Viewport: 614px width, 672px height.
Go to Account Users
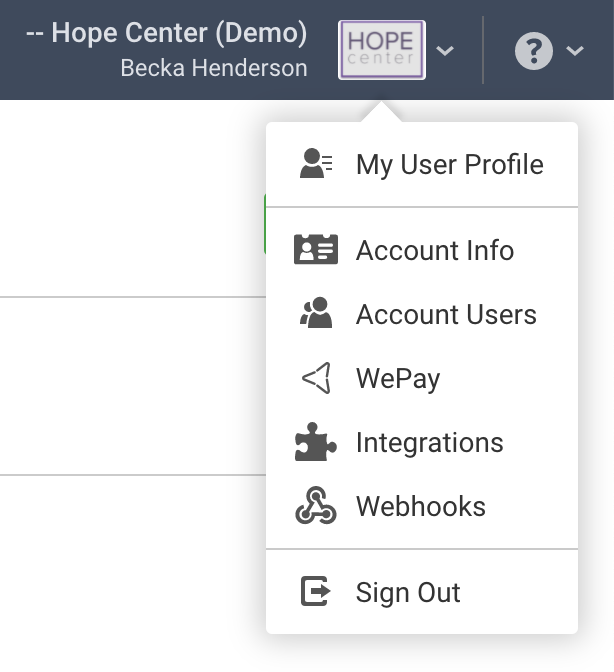coord(446,314)
